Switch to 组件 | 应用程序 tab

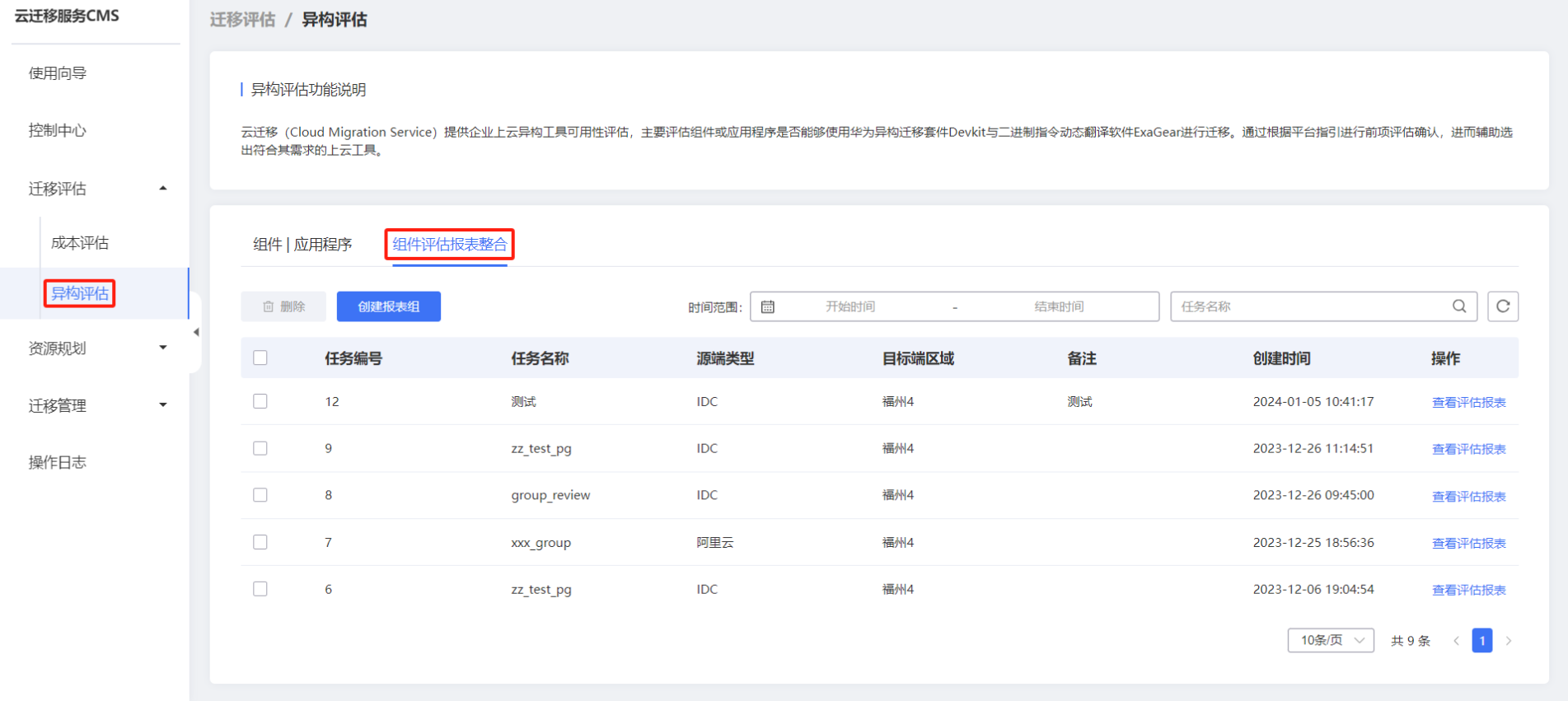(x=302, y=245)
